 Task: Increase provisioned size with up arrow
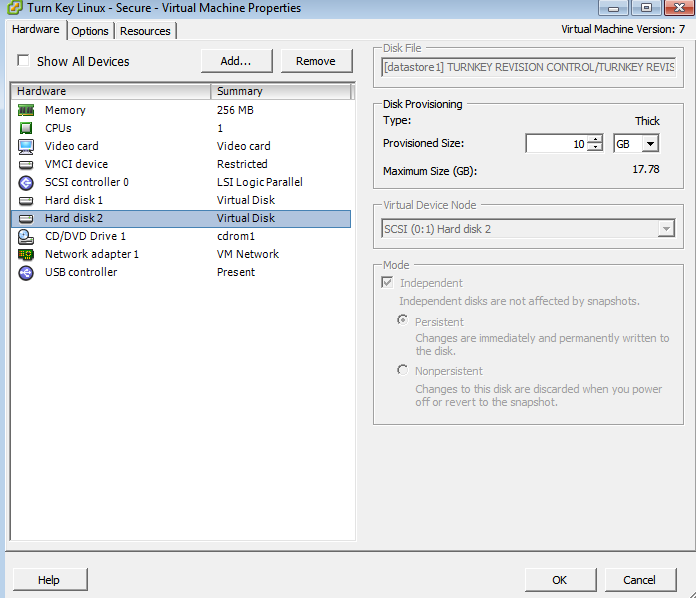coord(596,139)
